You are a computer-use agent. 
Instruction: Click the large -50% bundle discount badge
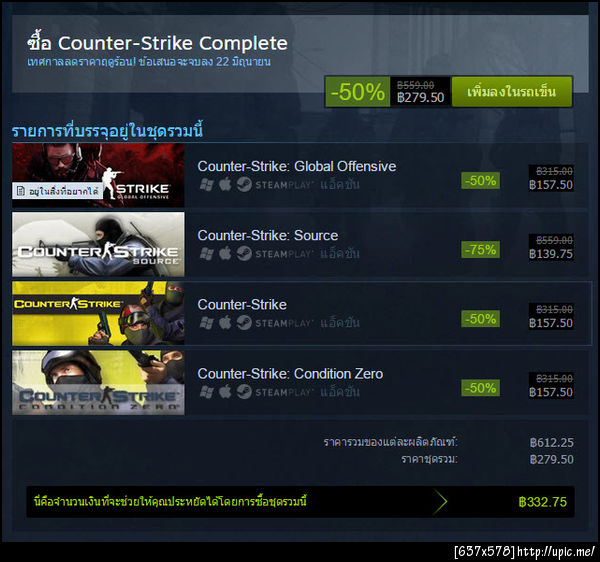click(357, 92)
